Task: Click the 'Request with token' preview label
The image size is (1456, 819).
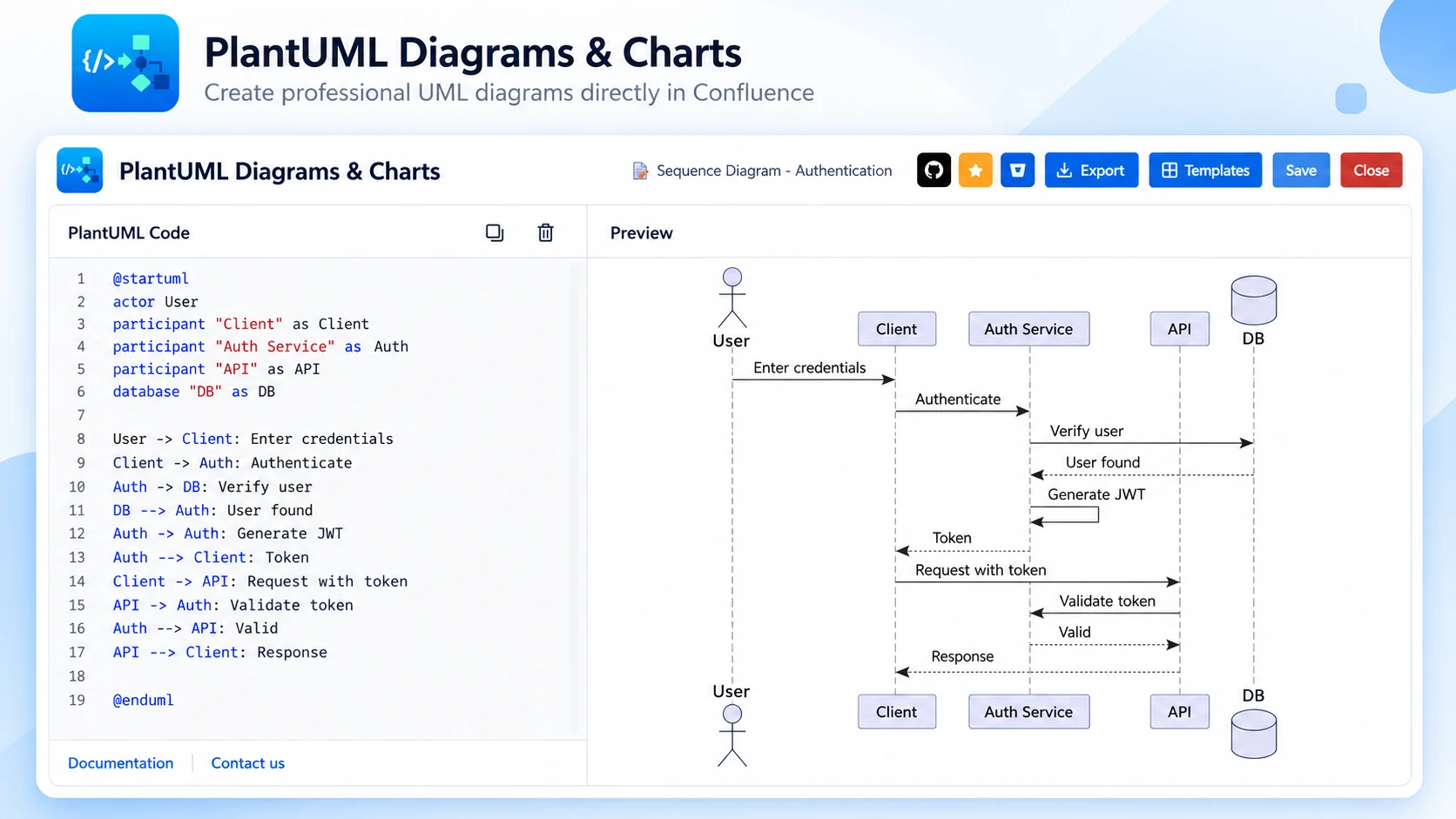Action: (981, 570)
